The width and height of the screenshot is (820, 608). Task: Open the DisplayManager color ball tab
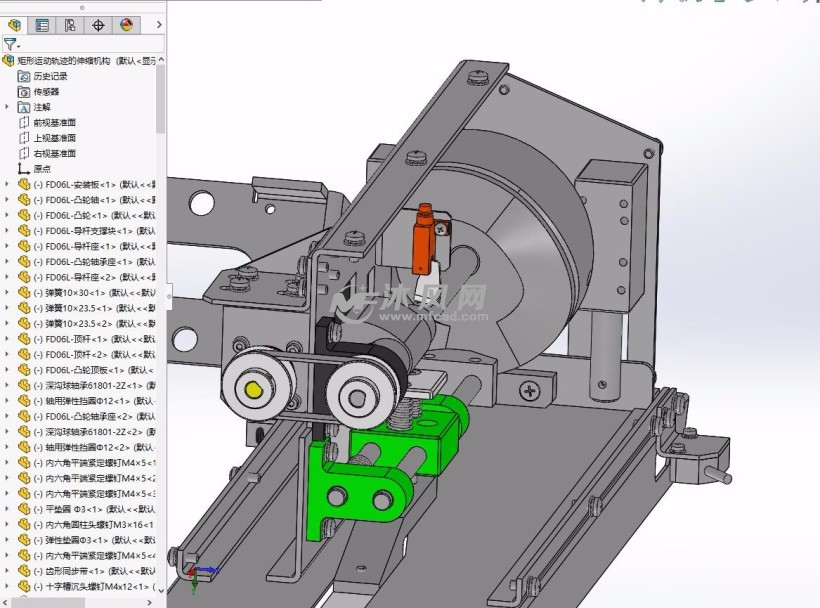tap(126, 25)
